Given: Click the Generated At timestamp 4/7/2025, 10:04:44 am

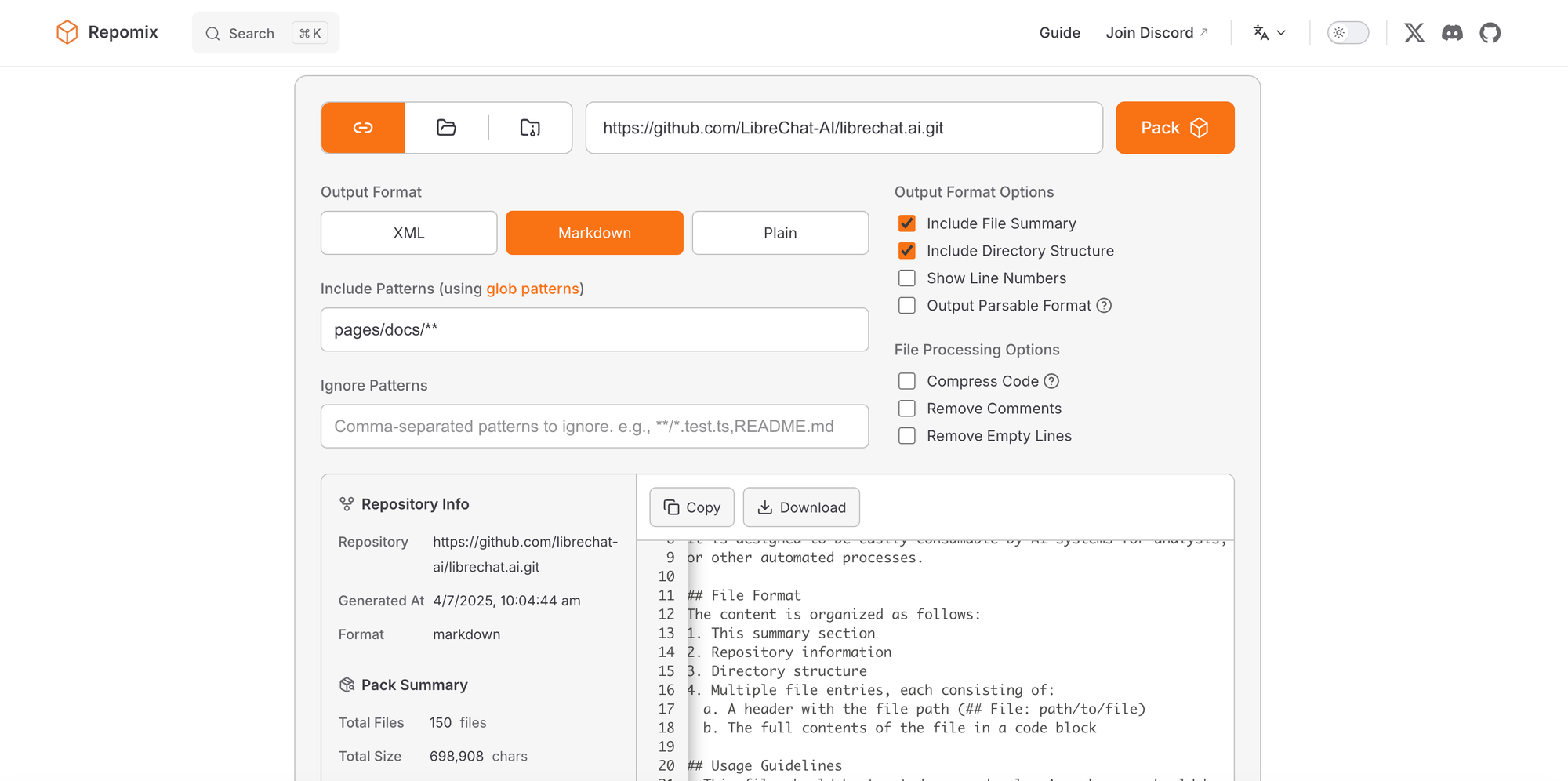Looking at the screenshot, I should click(x=506, y=601).
